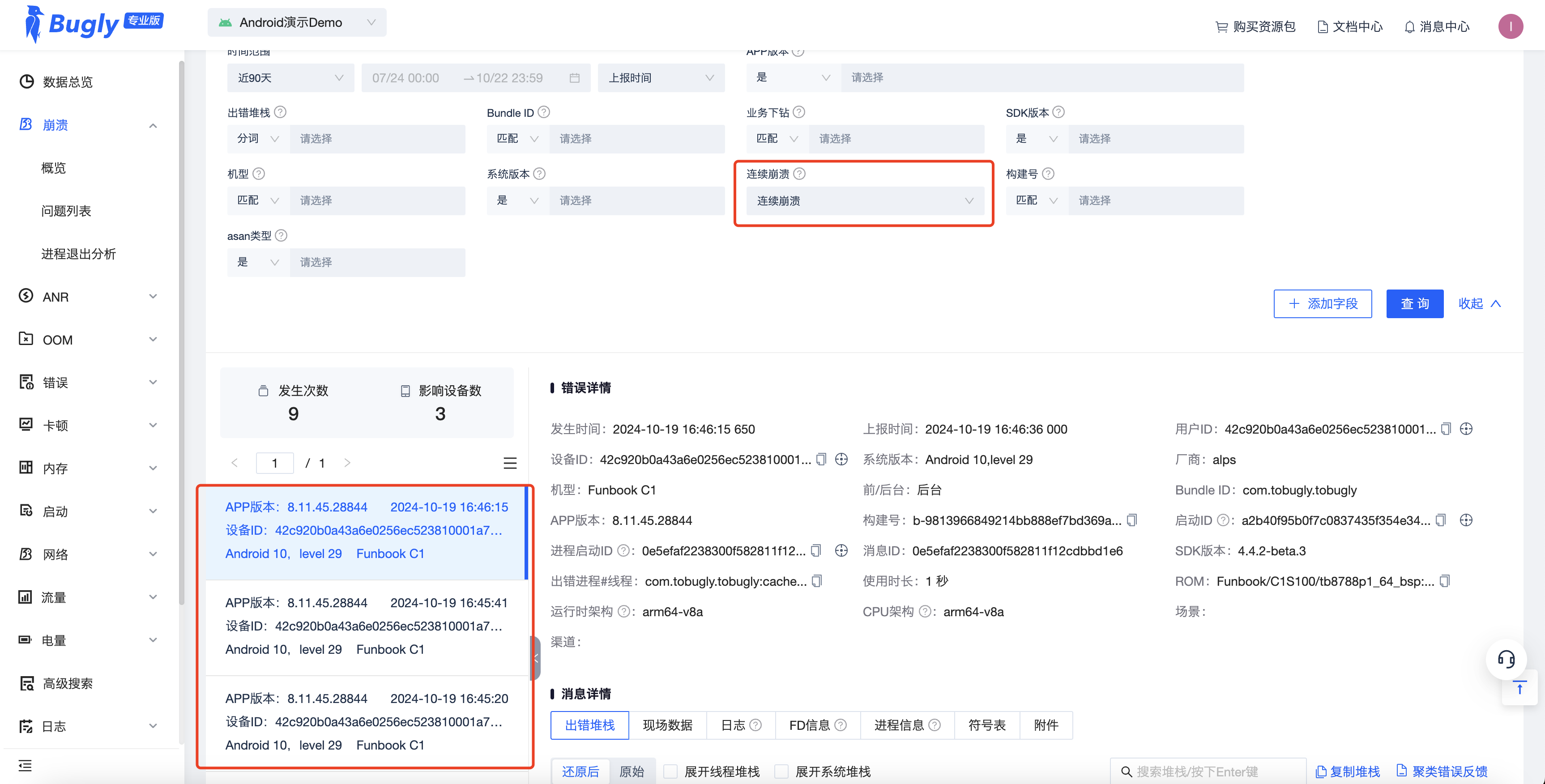Click the page number input field

[275, 463]
